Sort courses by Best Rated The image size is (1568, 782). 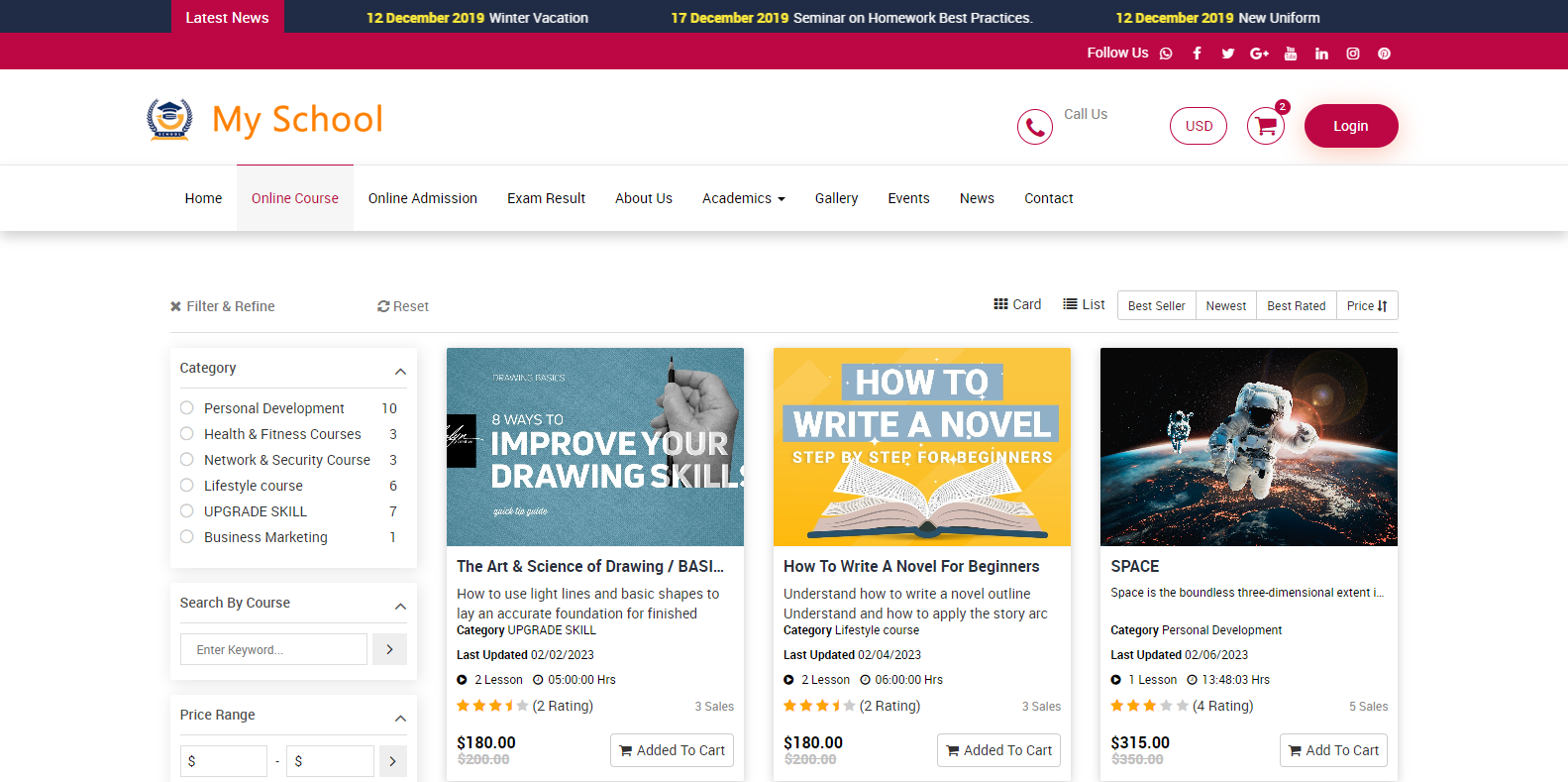pyautogui.click(x=1296, y=305)
